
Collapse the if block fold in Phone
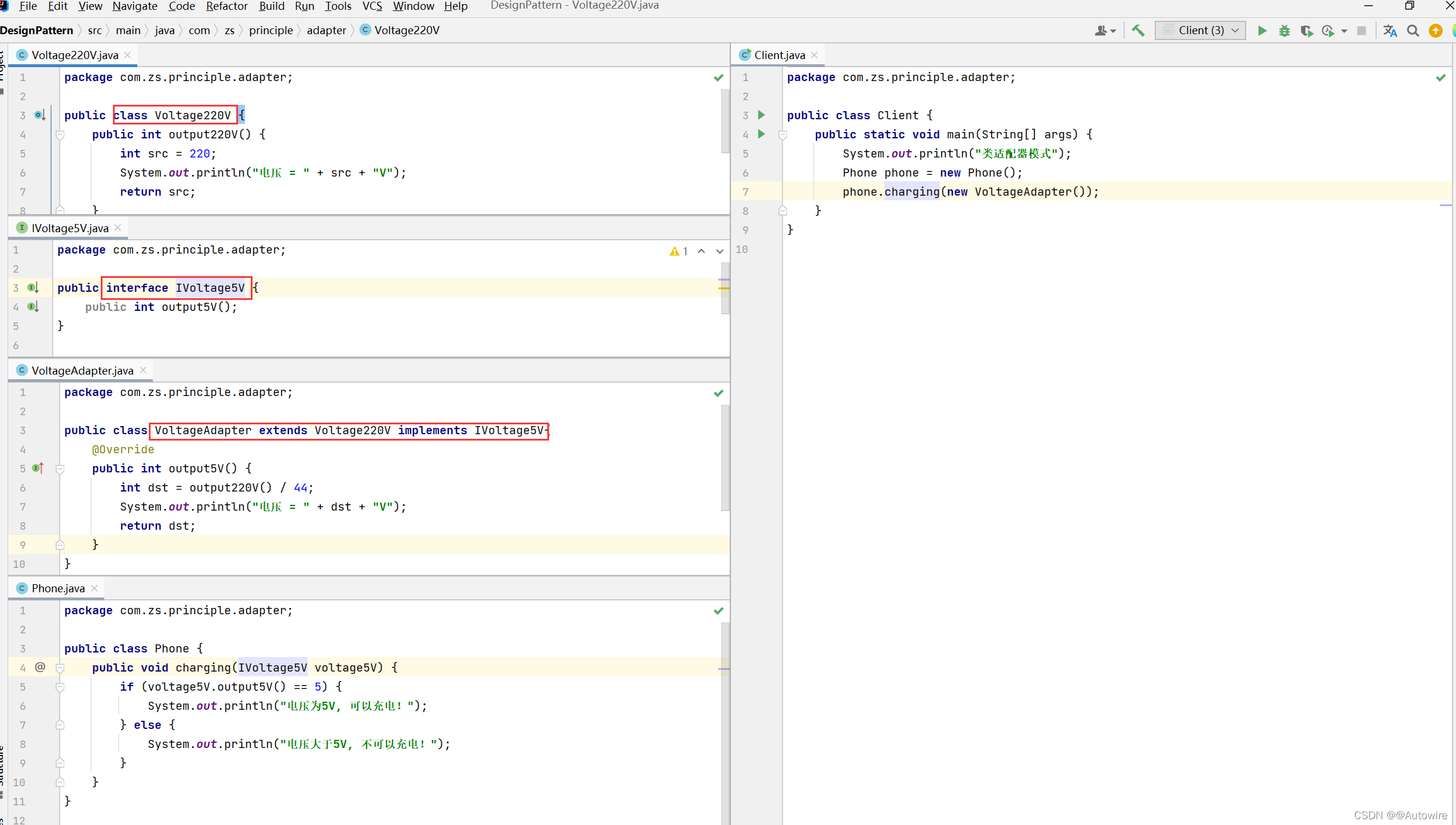pos(60,687)
